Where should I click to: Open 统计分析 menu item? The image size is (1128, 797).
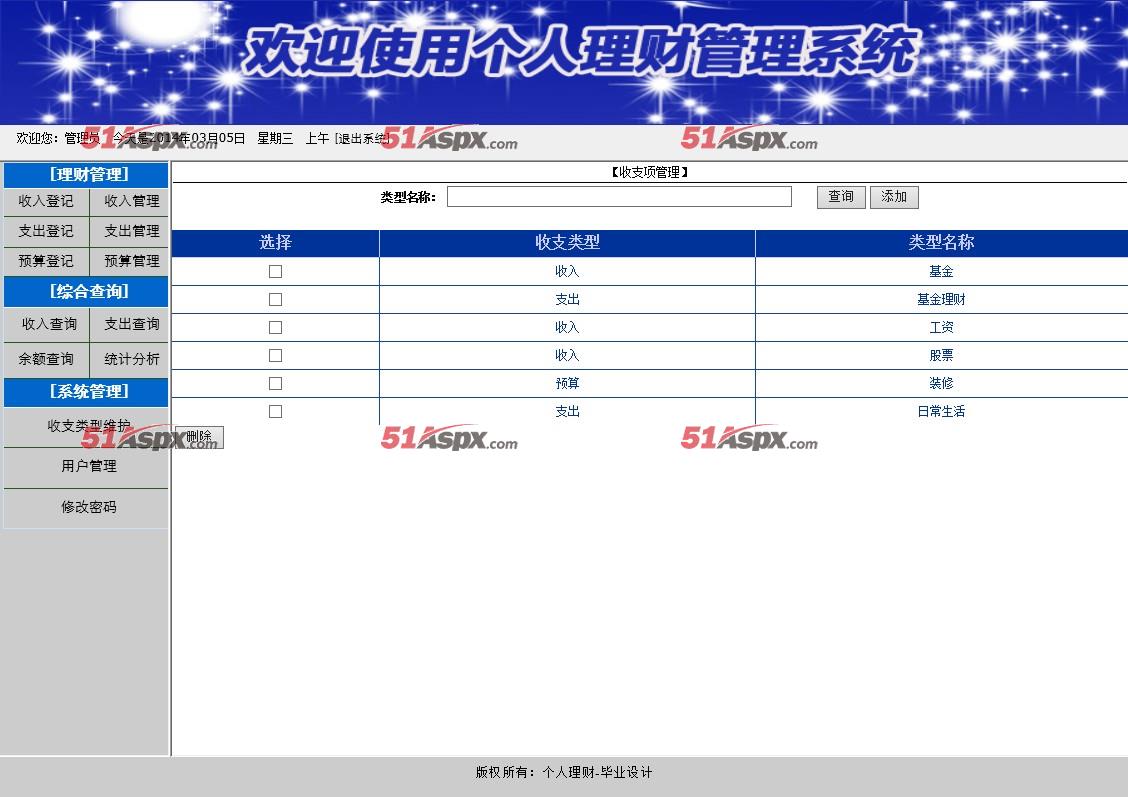point(132,359)
